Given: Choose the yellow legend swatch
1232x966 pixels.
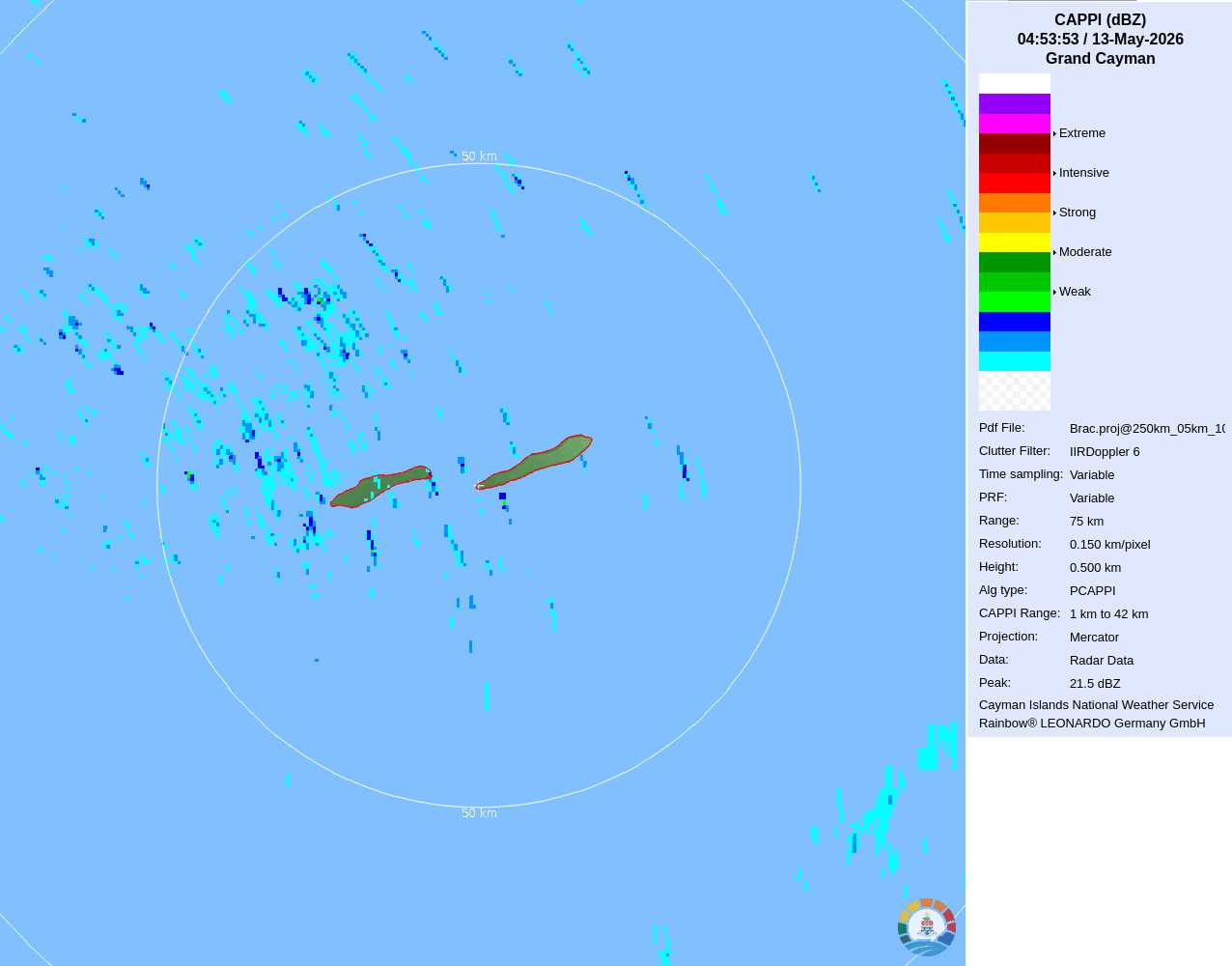Looking at the screenshot, I should pos(1015,242).
